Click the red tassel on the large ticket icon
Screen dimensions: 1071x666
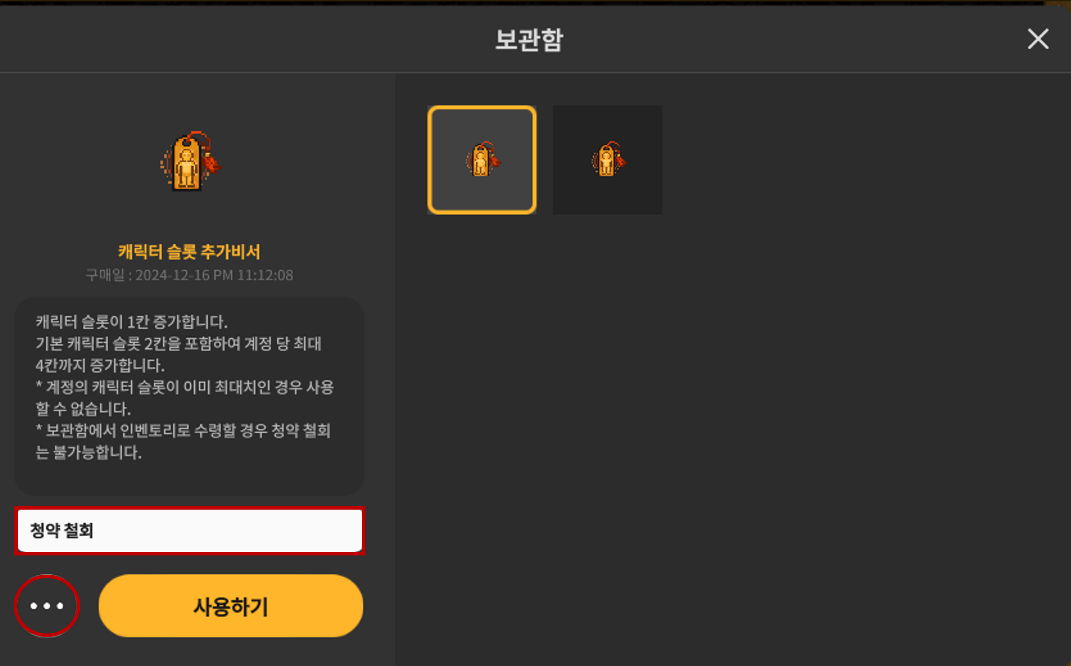tap(211, 163)
